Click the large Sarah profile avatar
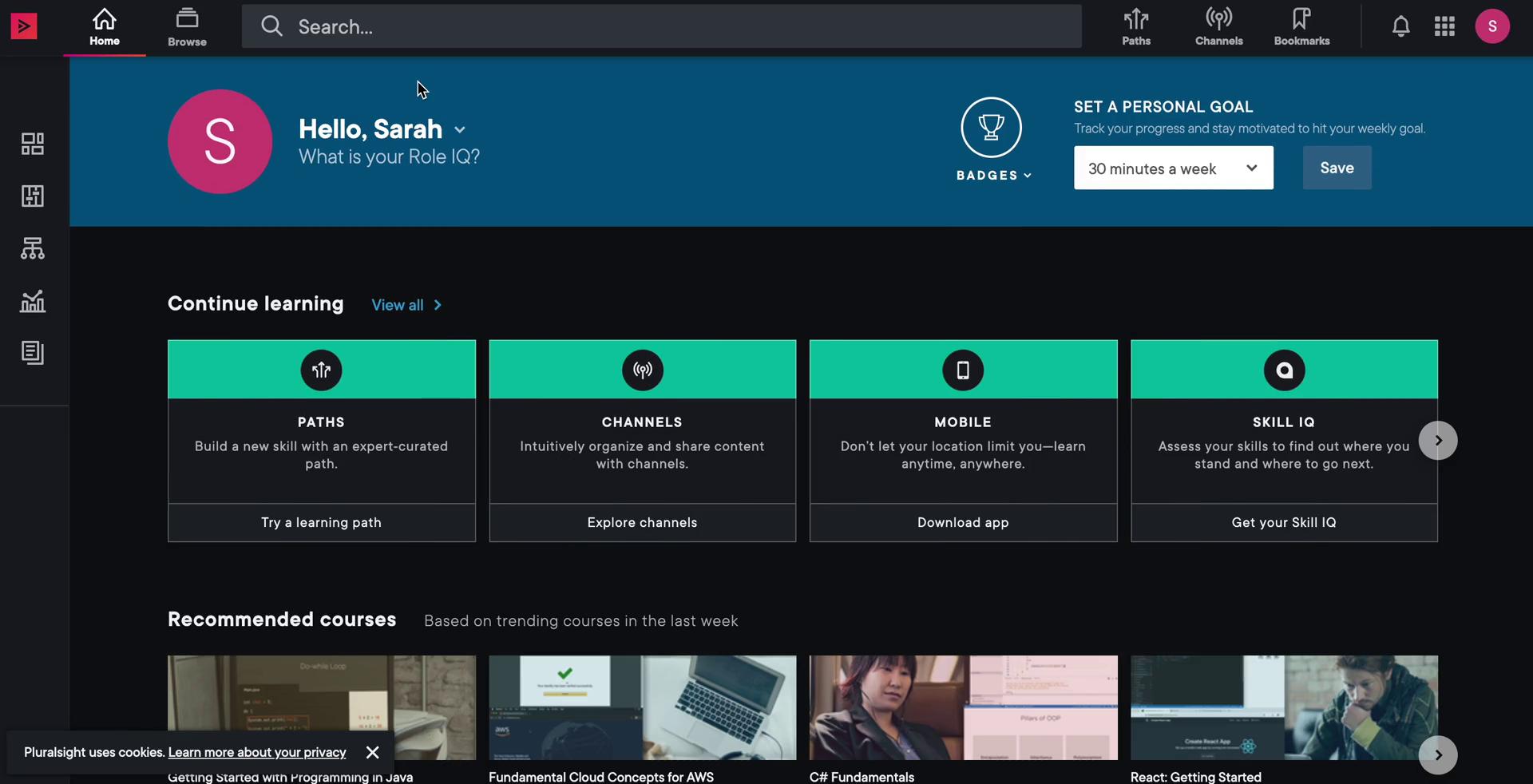This screenshot has width=1533, height=784. pyautogui.click(x=220, y=141)
